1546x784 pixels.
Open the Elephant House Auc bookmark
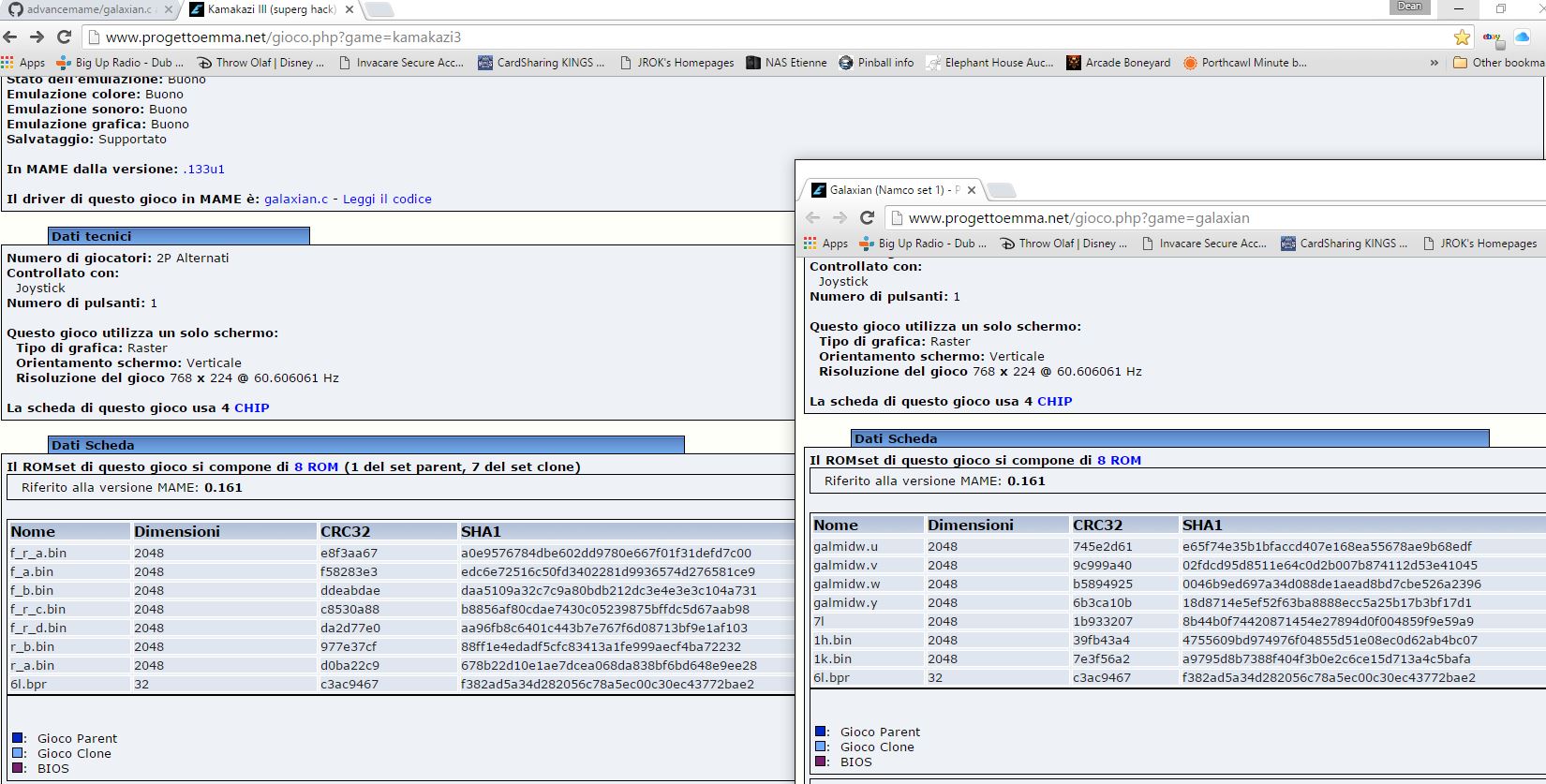pos(989,63)
